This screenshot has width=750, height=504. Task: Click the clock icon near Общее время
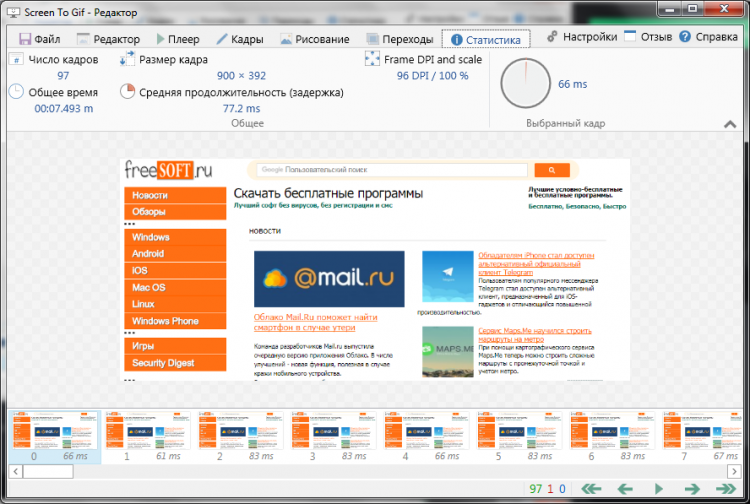tap(16, 91)
